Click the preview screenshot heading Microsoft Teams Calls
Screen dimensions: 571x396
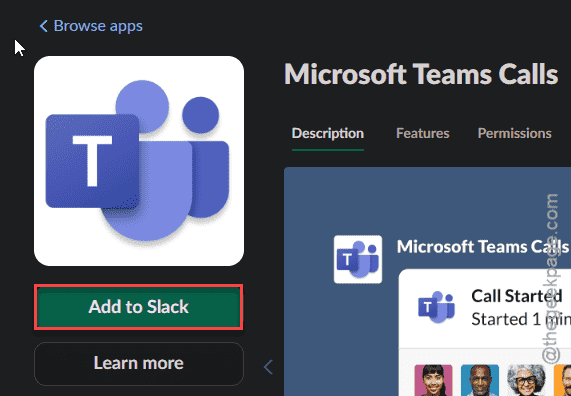coord(483,247)
